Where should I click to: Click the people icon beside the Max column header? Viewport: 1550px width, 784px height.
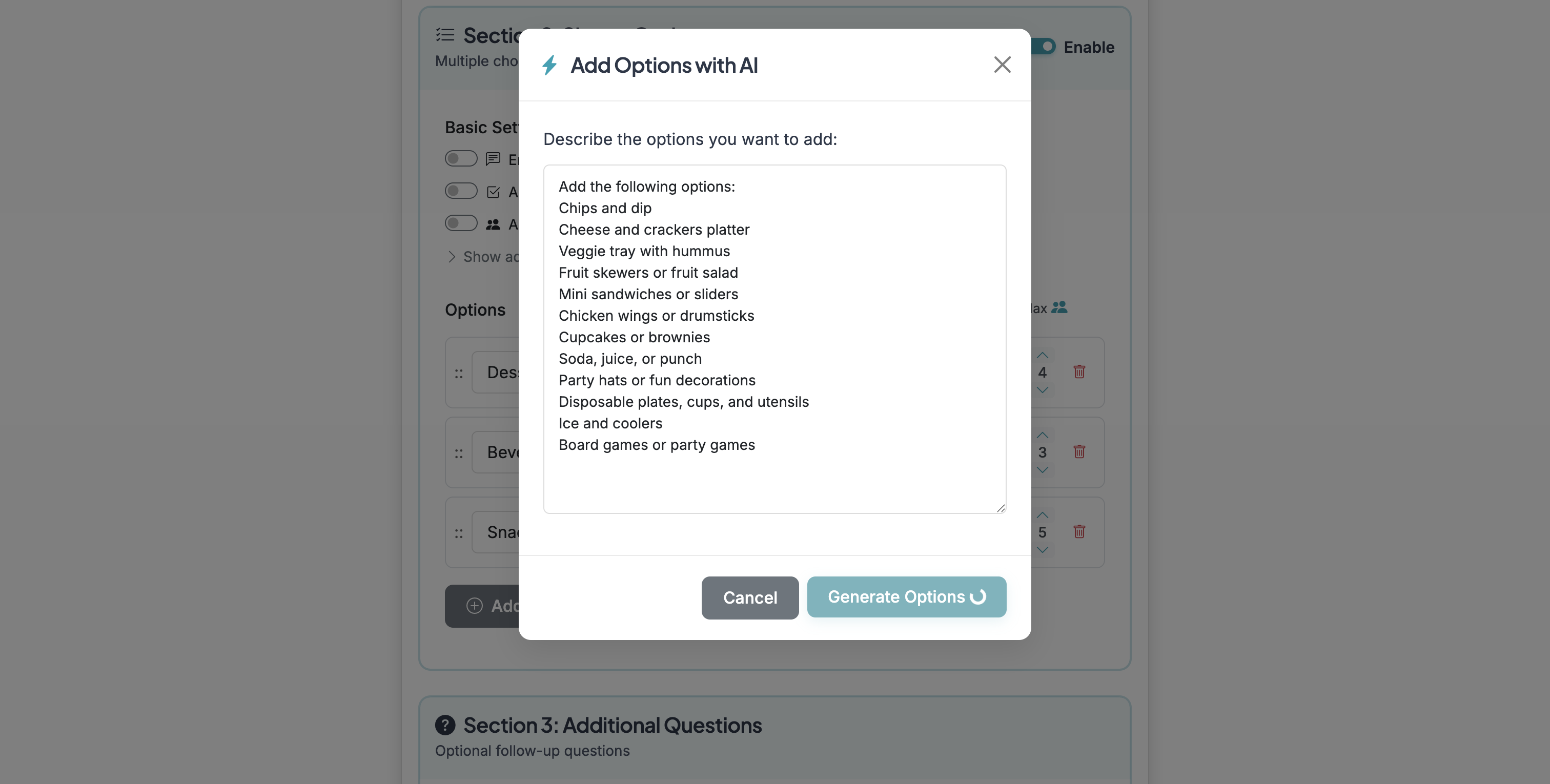pos(1060,307)
